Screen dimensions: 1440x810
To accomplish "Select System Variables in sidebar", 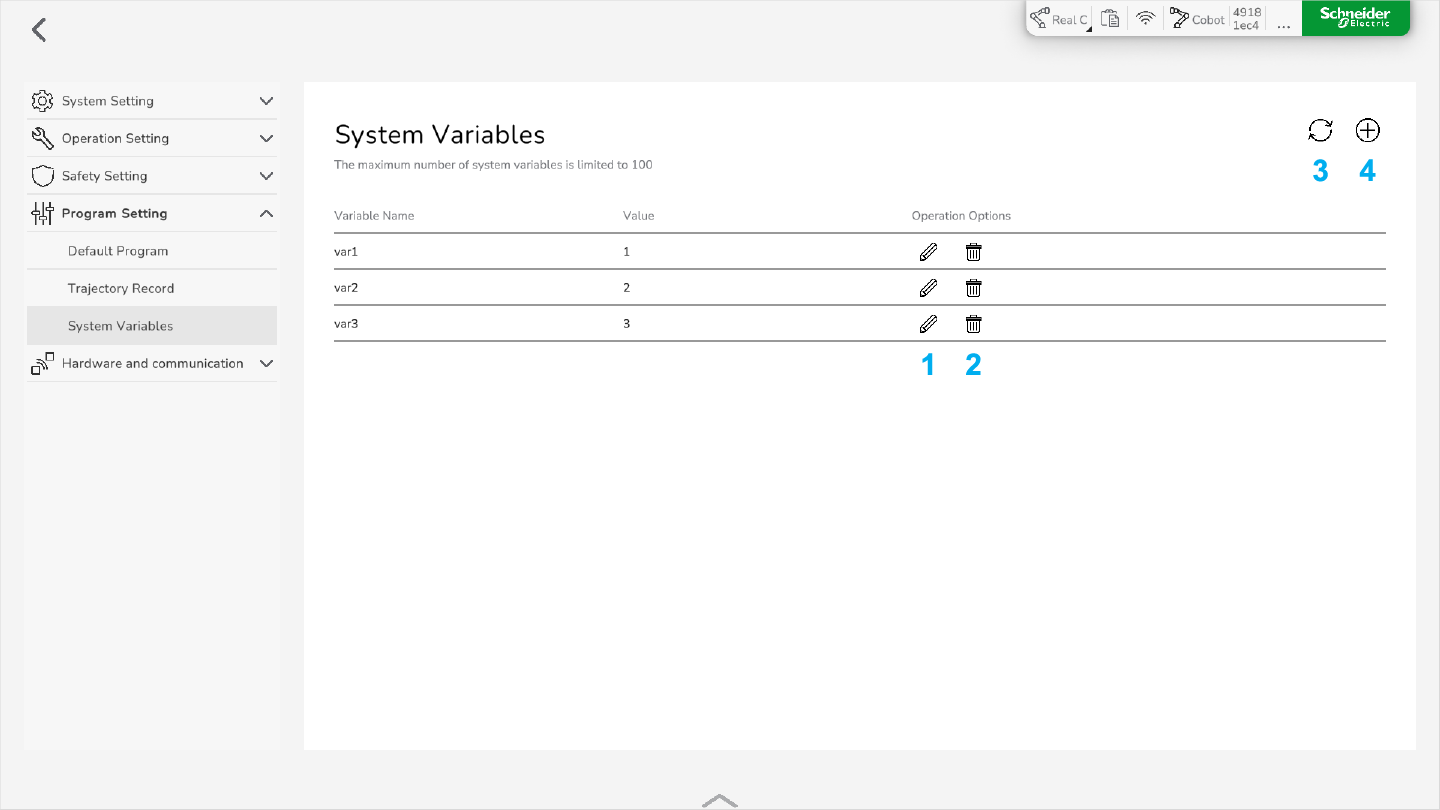I will click(x=152, y=326).
